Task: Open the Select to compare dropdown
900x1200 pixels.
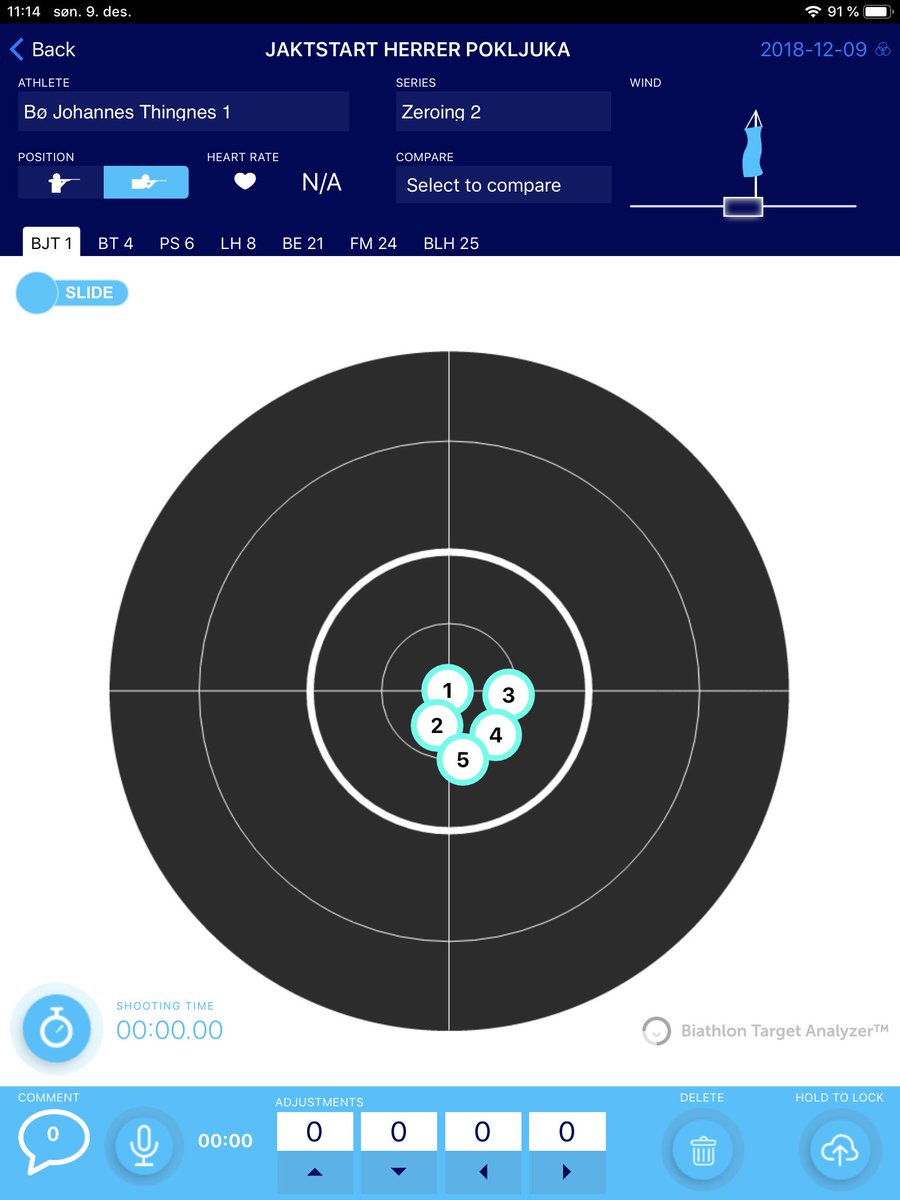Action: click(503, 185)
